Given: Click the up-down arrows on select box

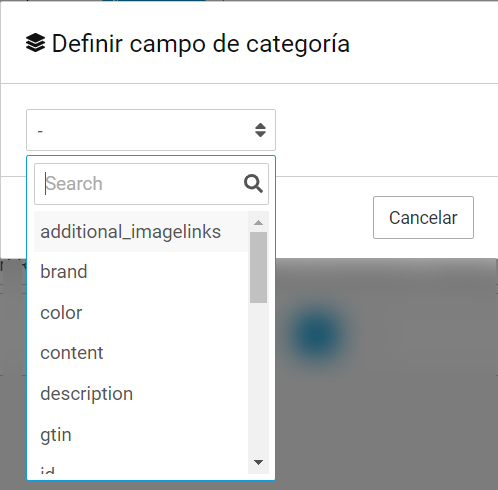Looking at the screenshot, I should point(260,130).
